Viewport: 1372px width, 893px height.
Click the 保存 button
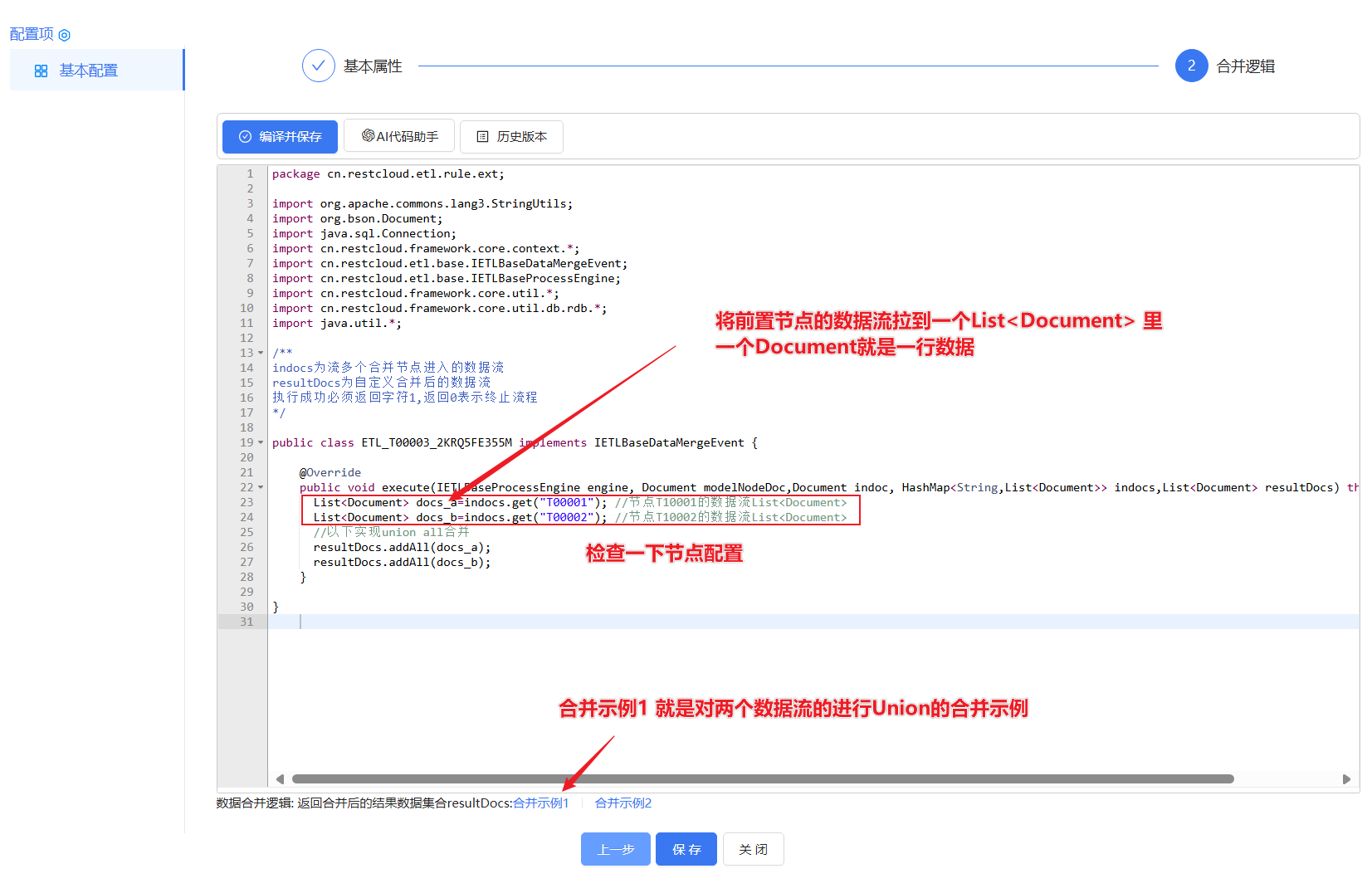click(686, 849)
